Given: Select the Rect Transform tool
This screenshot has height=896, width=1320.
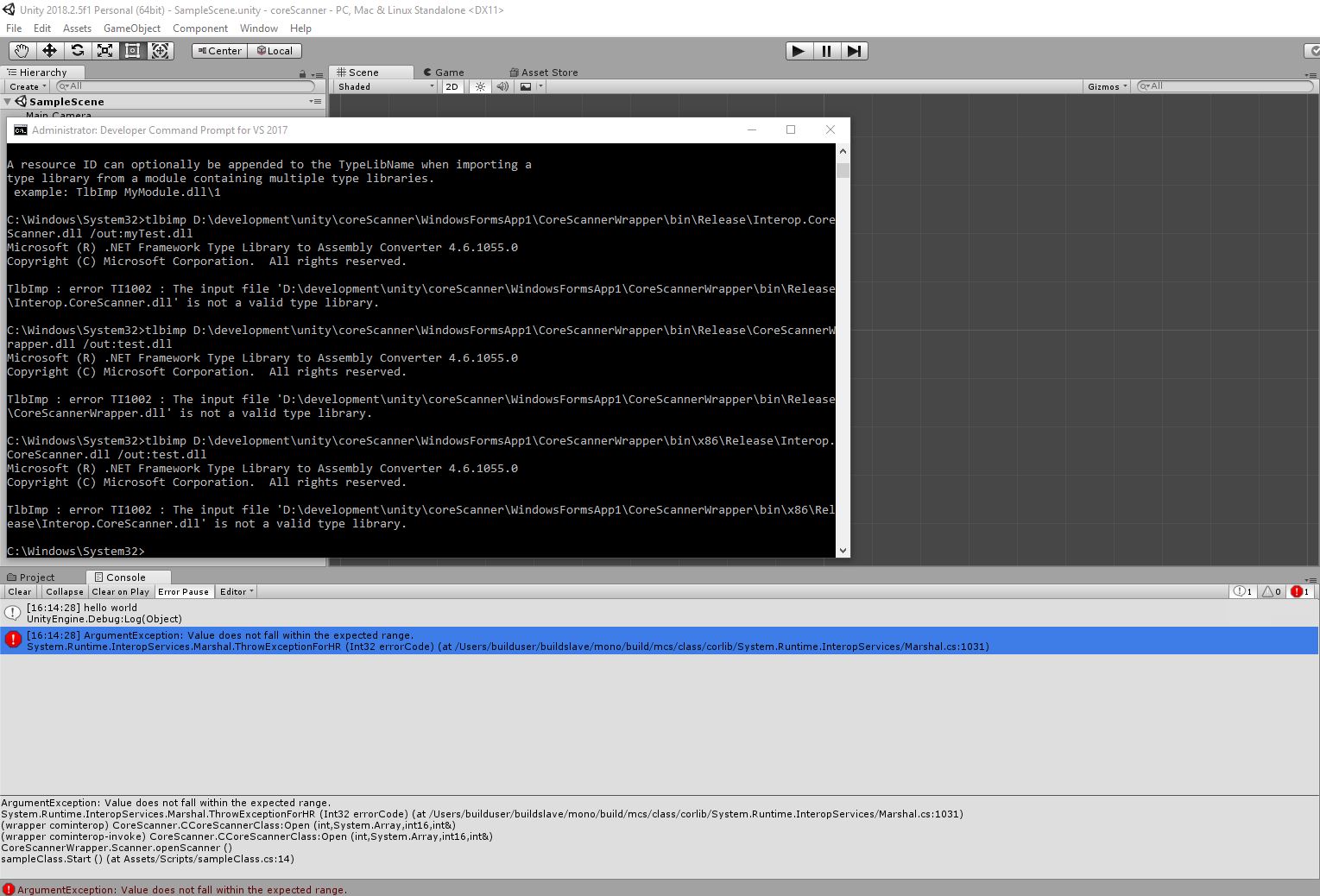Looking at the screenshot, I should 132,51.
